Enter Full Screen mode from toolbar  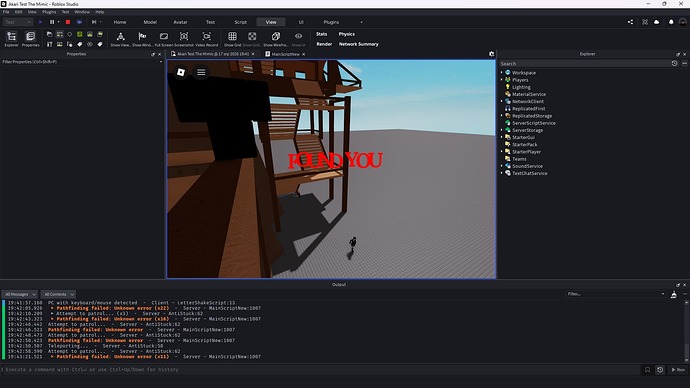click(x=164, y=38)
